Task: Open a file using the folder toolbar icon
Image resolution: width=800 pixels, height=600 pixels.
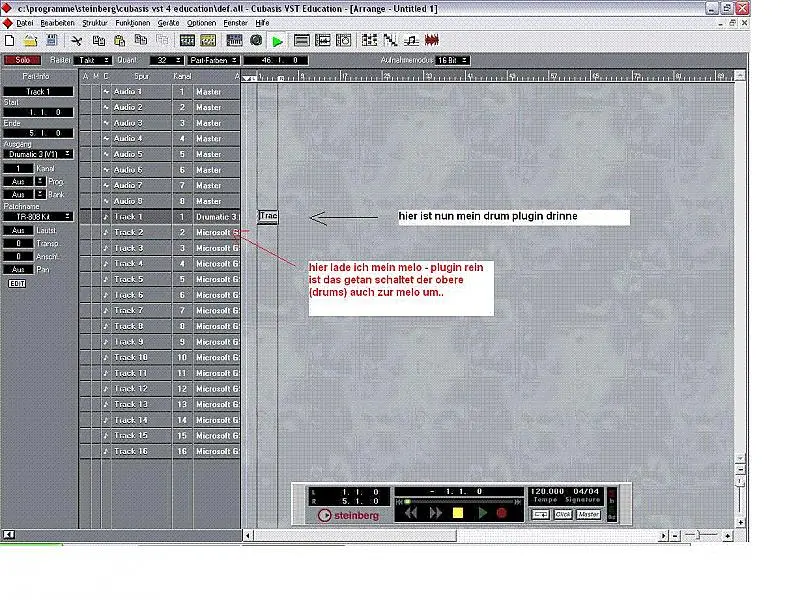Action: (32, 41)
